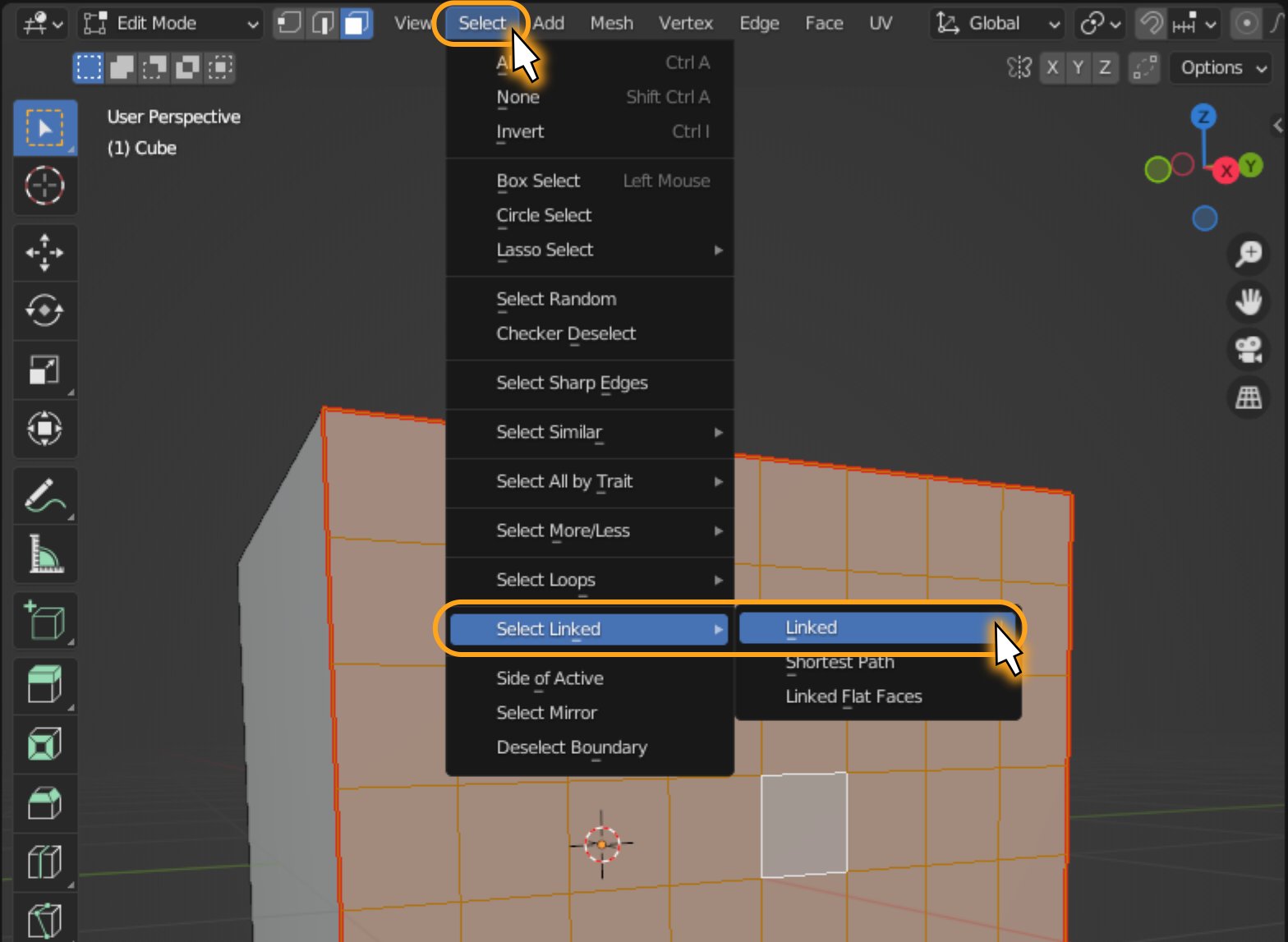Click Checker Deselect menu entry
1288x942 pixels.
point(566,333)
